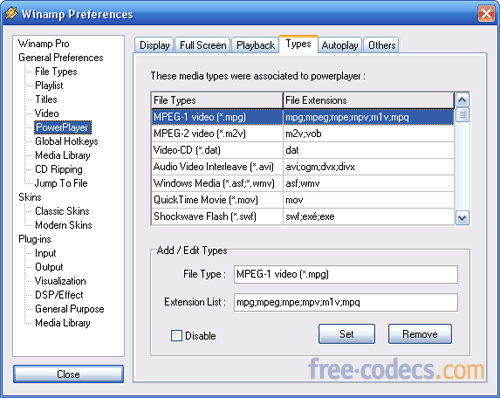This screenshot has height=398, width=500.
Task: Open File Types preferences page
Action: click(x=56, y=71)
